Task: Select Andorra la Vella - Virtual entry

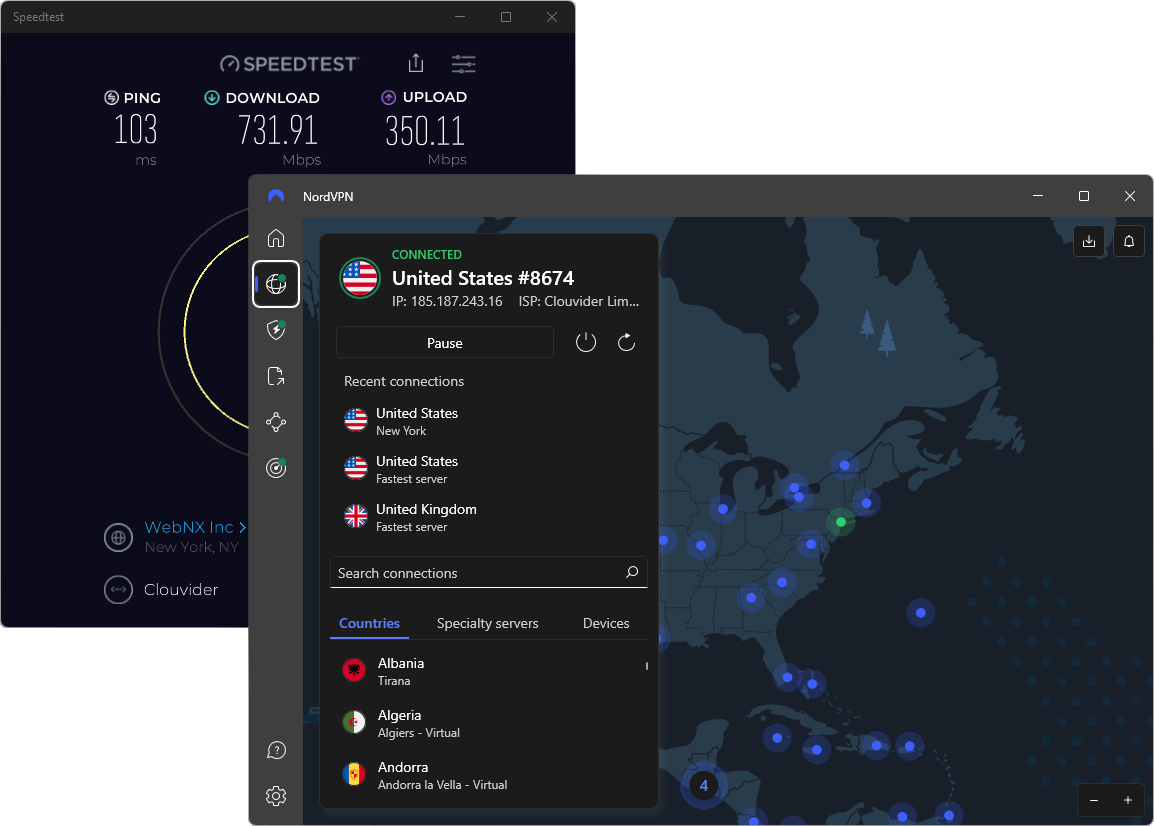Action: (x=489, y=775)
